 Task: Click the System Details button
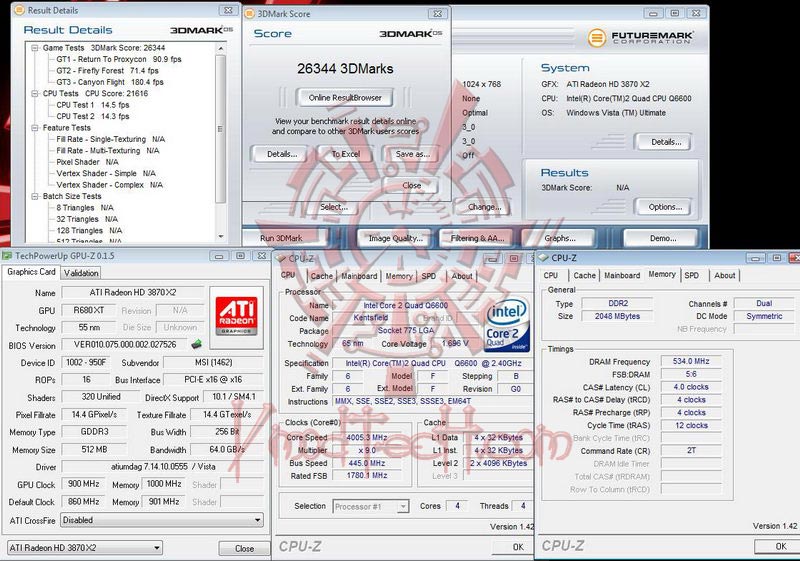coord(666,142)
